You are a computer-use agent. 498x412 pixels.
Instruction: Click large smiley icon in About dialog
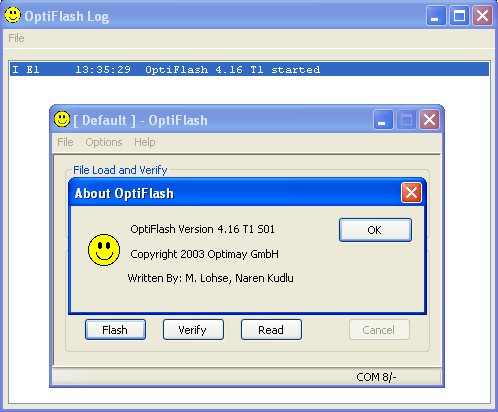pyautogui.click(x=104, y=250)
